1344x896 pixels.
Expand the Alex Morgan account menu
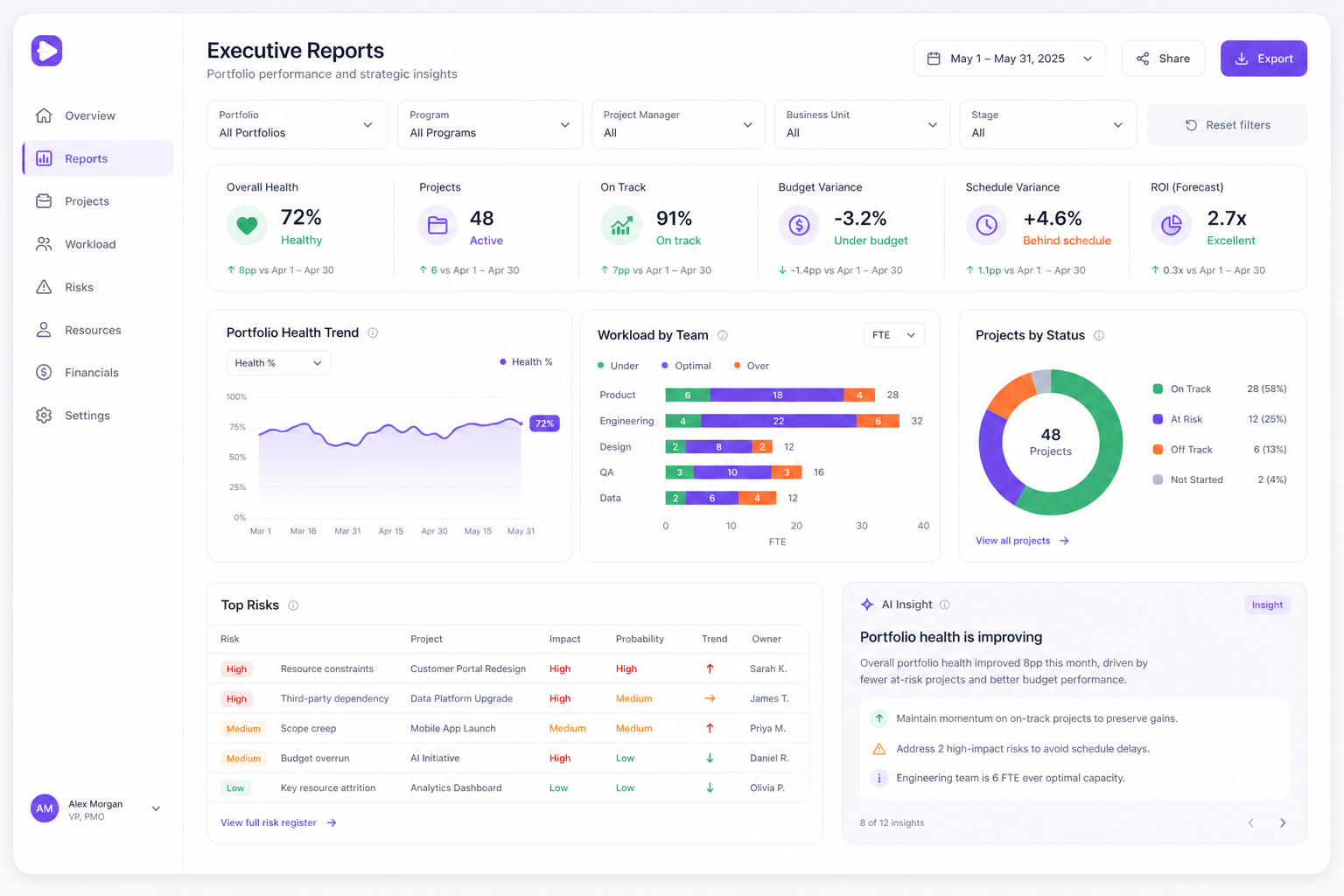click(x=156, y=808)
